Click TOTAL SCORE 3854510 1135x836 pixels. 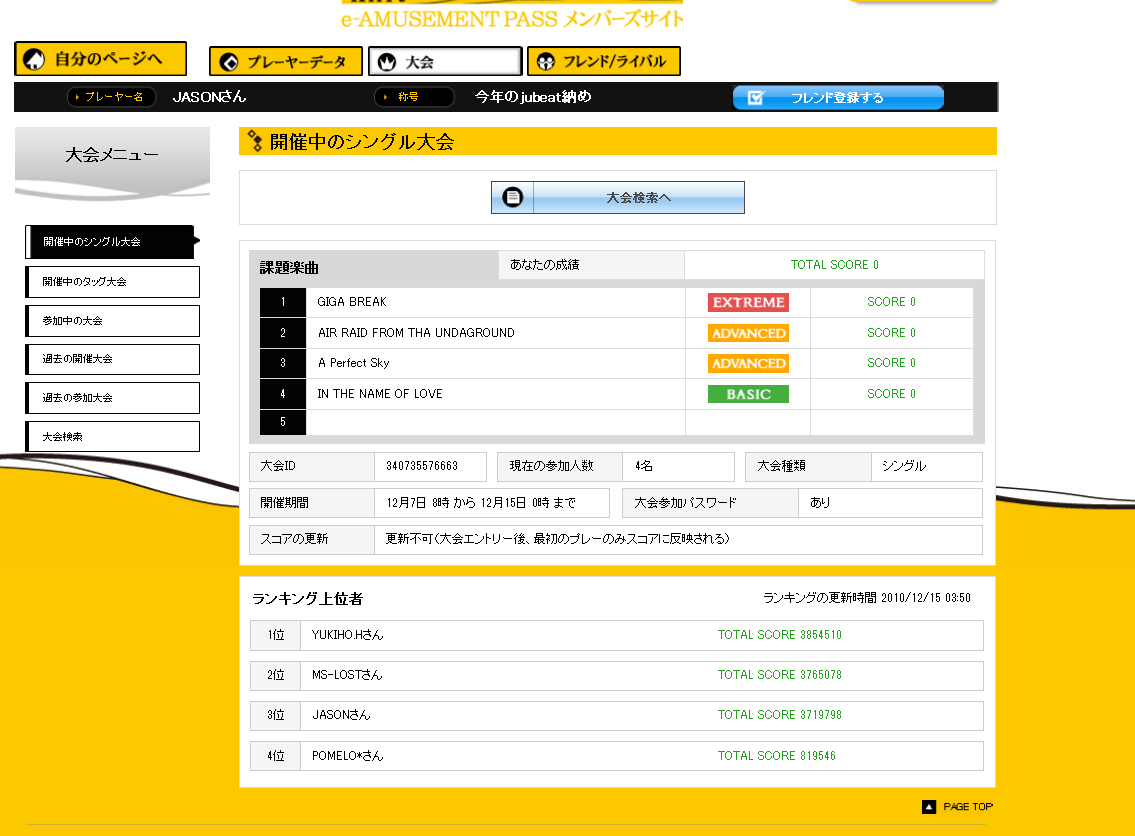(x=780, y=635)
